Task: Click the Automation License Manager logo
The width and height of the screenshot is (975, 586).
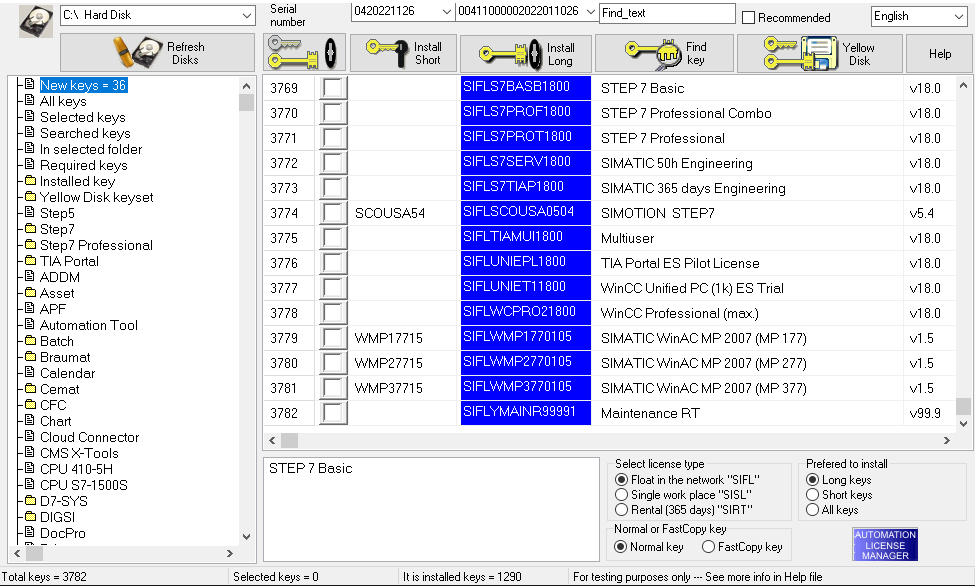Action: 885,544
